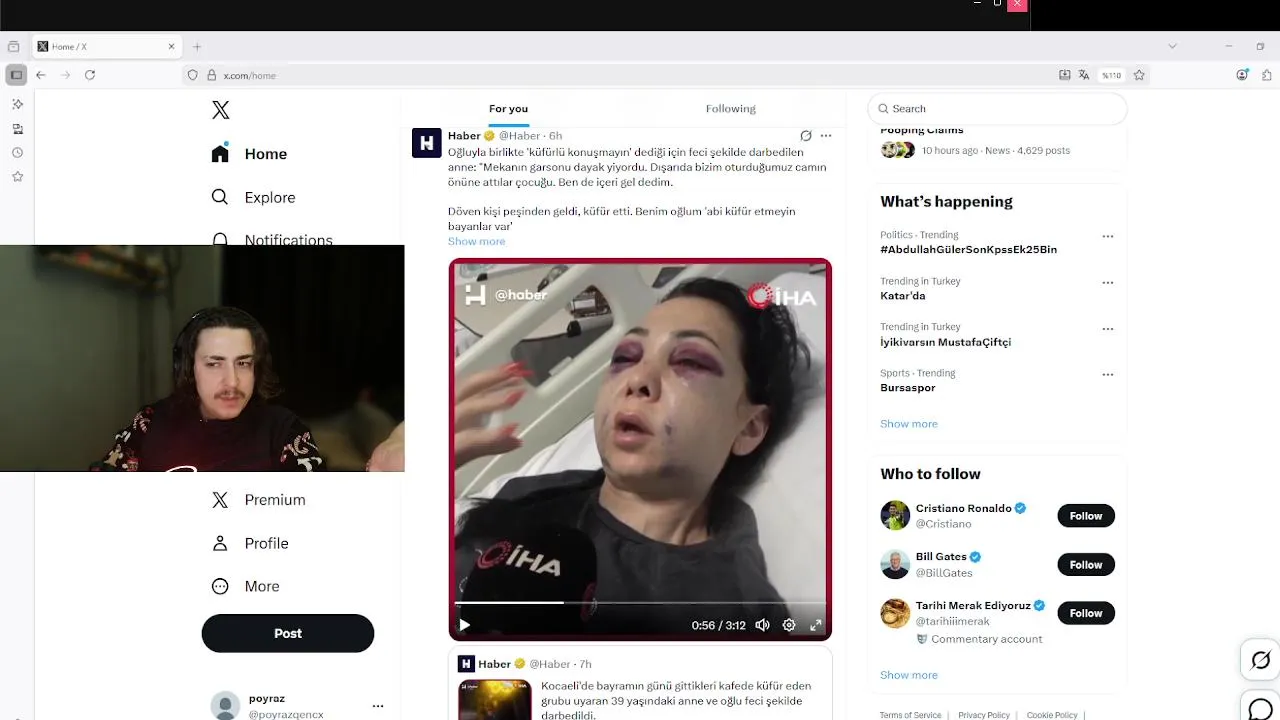Open poyraz account avatar

[225, 705]
